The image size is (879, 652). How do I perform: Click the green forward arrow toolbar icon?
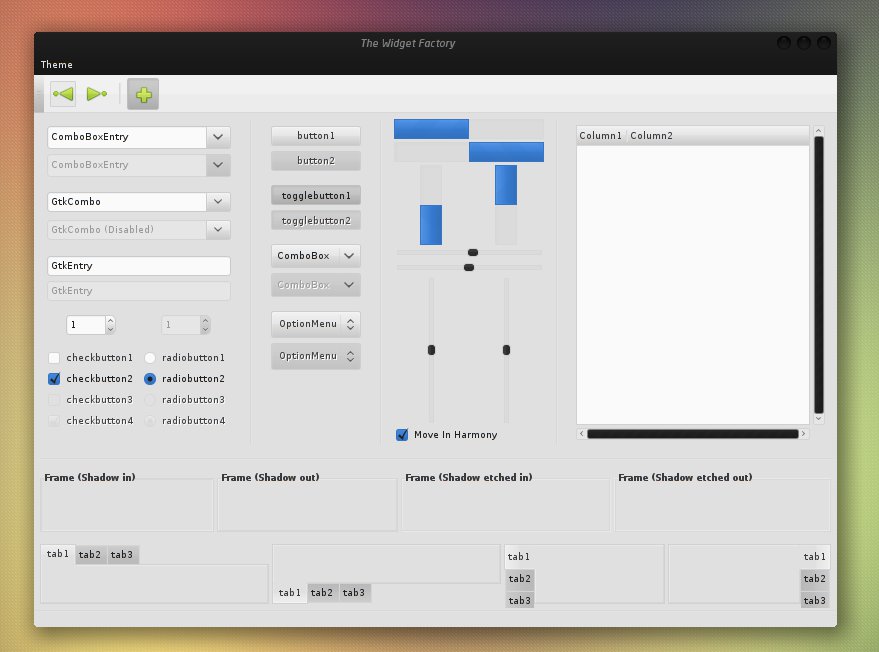tap(96, 94)
